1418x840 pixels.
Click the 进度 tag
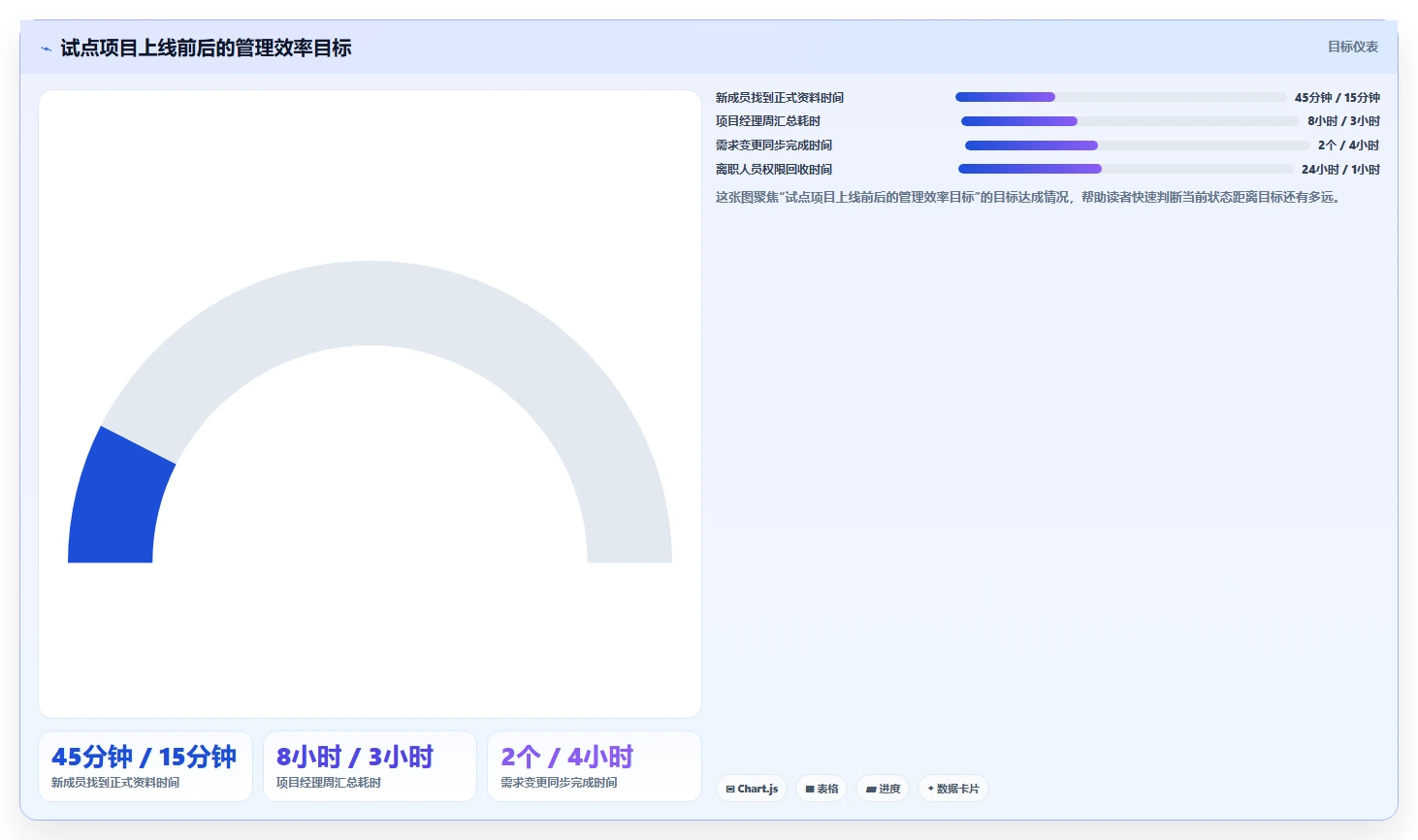[883, 789]
